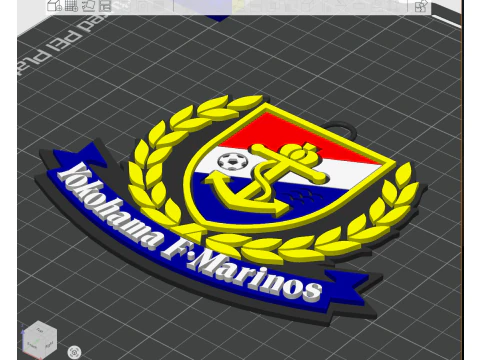Click the Top face of navigation cube
480x360 pixels.
point(40,330)
